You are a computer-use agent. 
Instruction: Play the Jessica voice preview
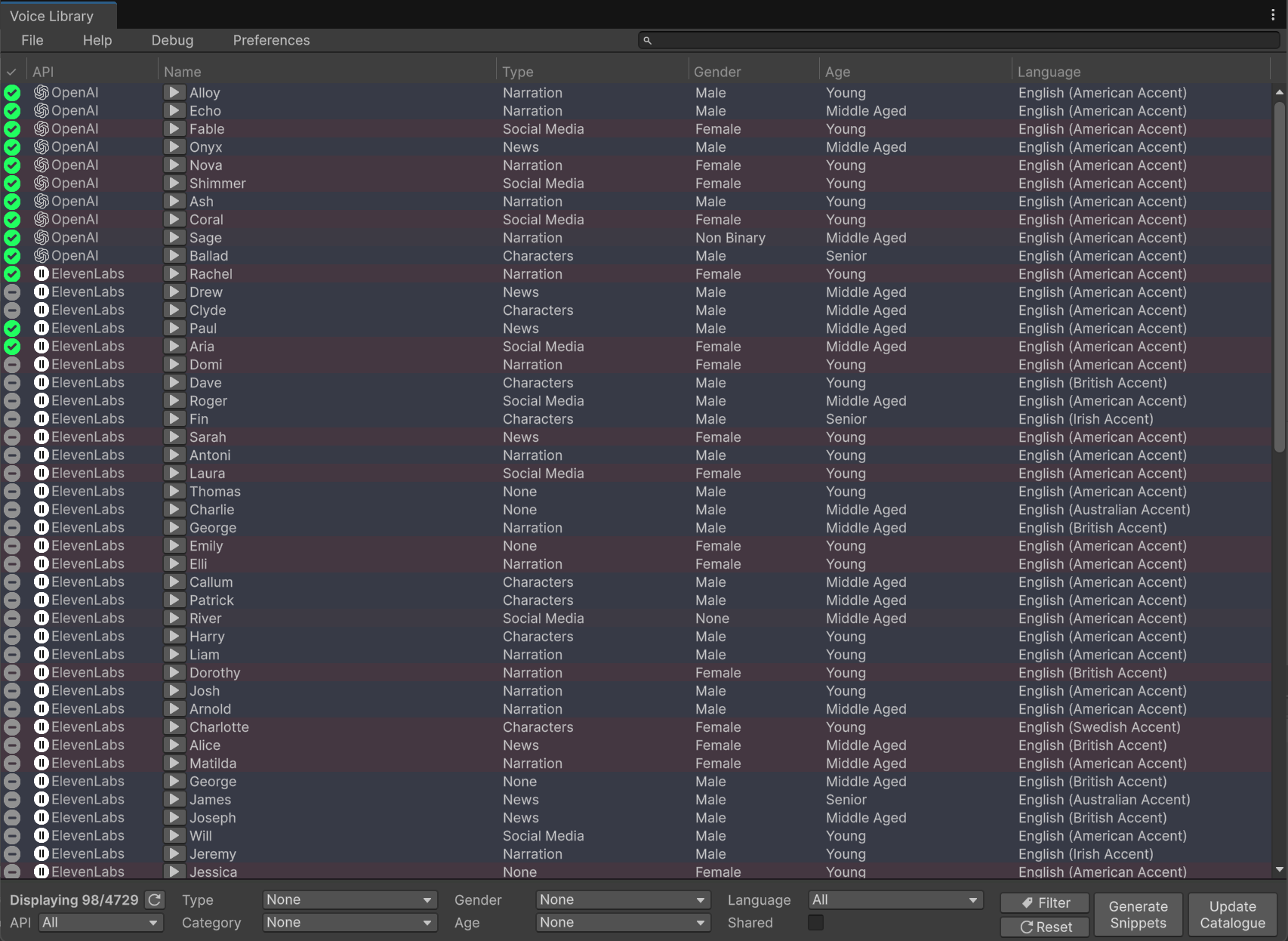point(174,872)
